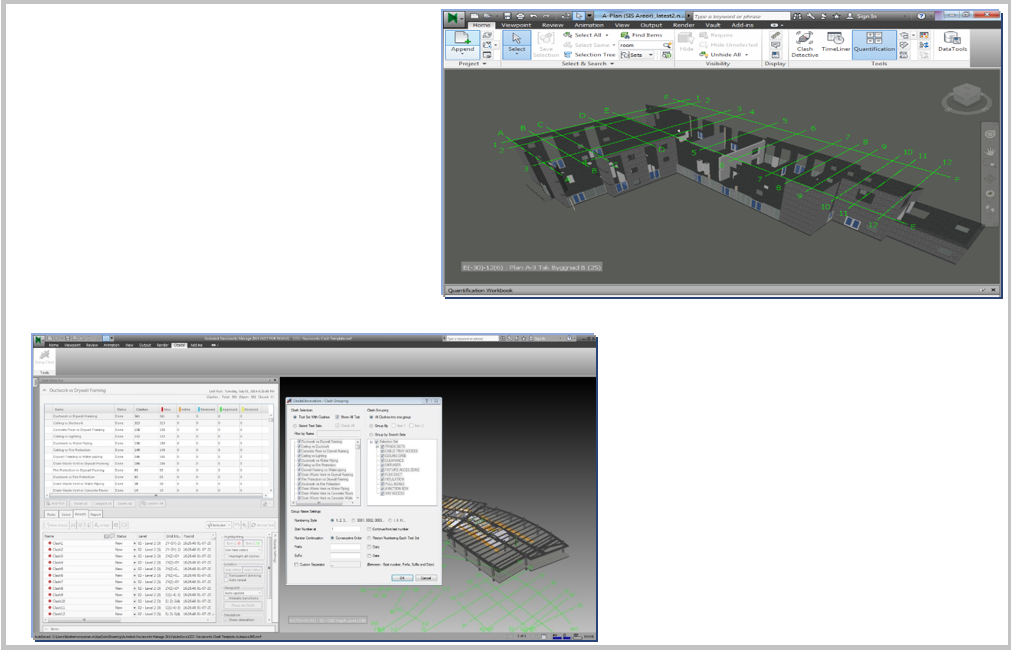
Task: Collapse the Ductwork vs Drywall Framing header
Action: click(44, 391)
